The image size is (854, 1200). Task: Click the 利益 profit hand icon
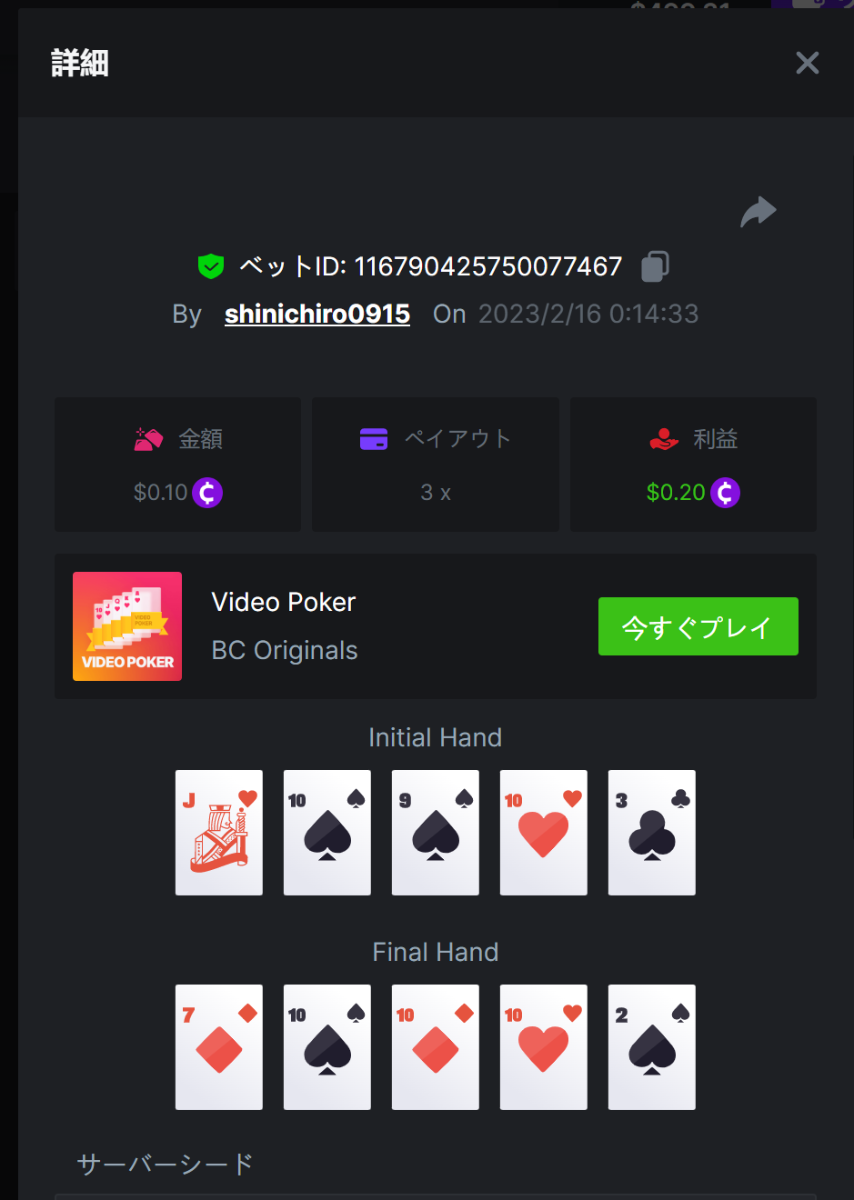point(664,439)
